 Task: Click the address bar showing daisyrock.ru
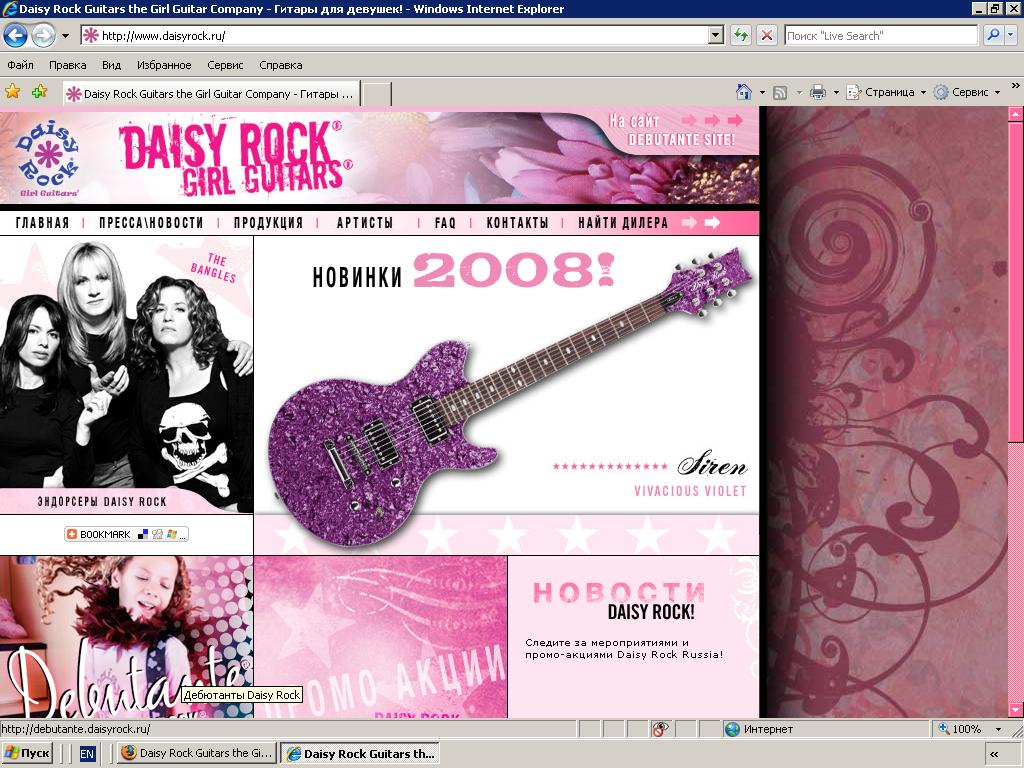(394, 35)
